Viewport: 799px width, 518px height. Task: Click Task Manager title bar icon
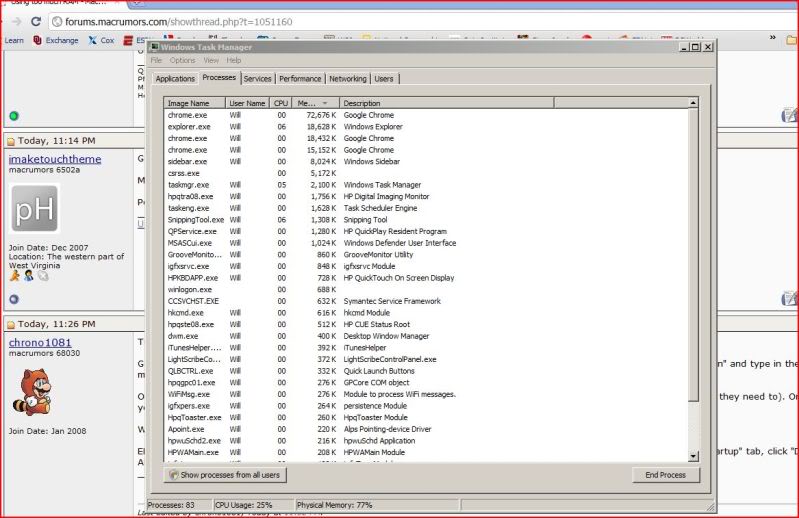154,47
